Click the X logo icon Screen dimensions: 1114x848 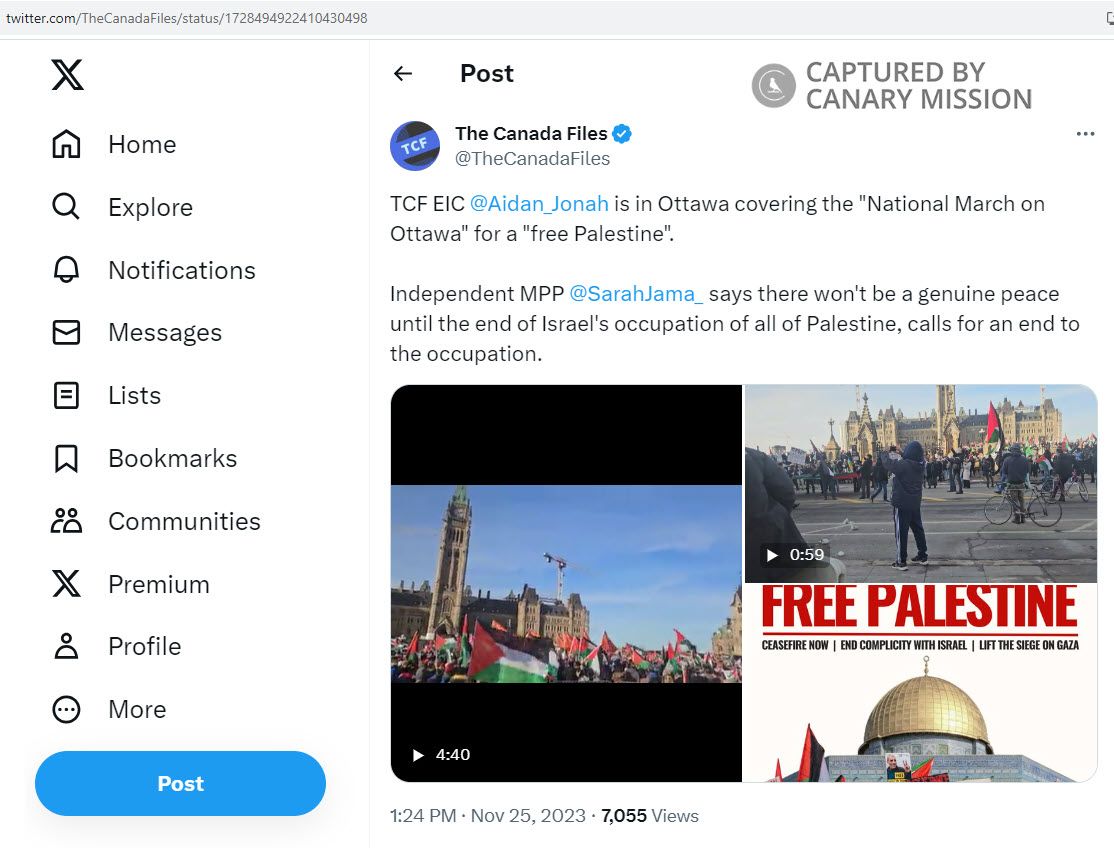tap(67, 75)
